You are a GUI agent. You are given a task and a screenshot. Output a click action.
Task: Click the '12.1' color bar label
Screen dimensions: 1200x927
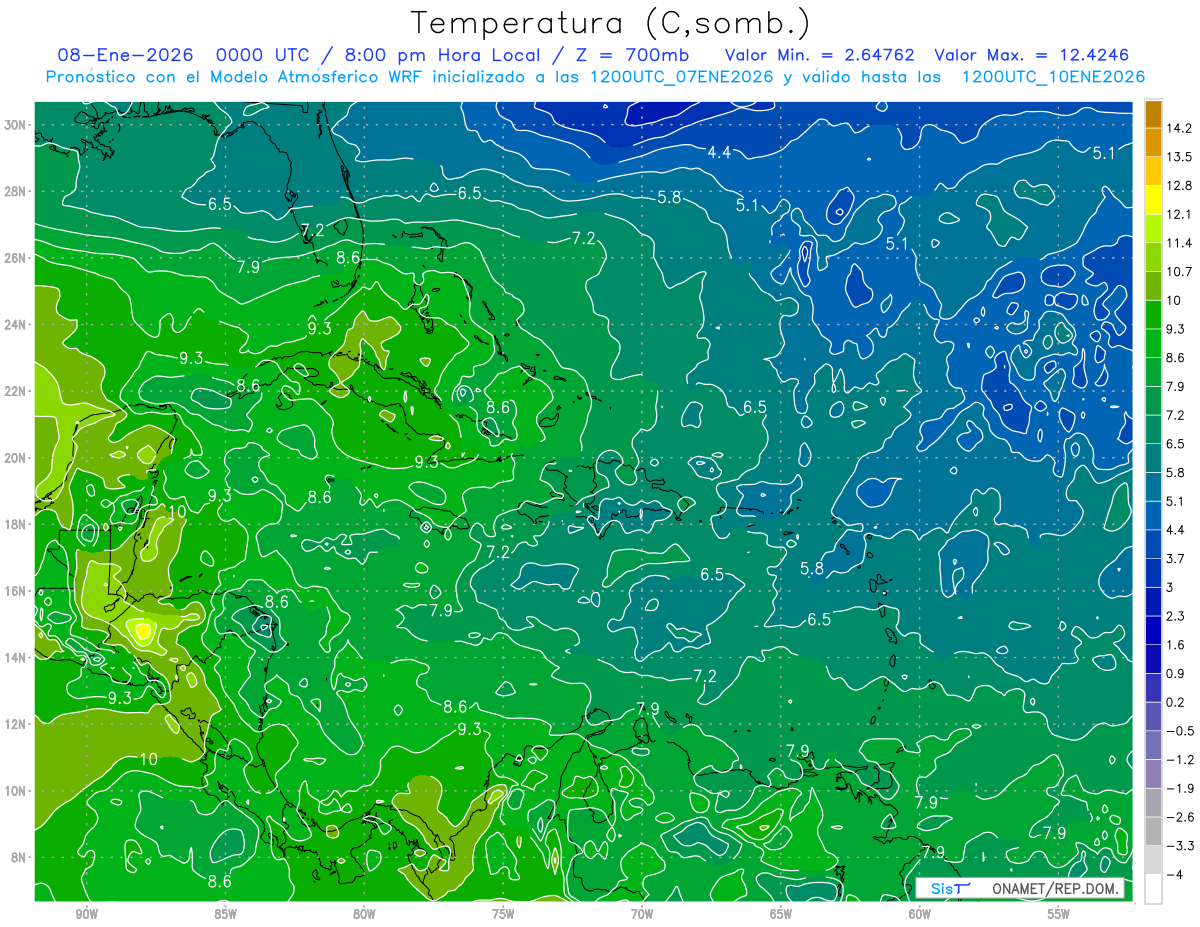pyautogui.click(x=1178, y=214)
